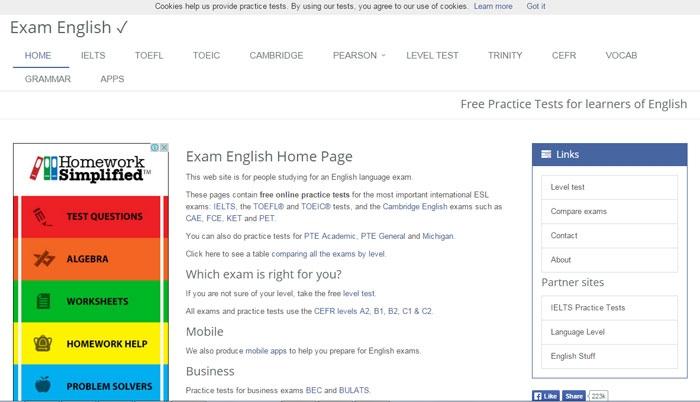Click the Algebra icon in ad

click(44, 259)
